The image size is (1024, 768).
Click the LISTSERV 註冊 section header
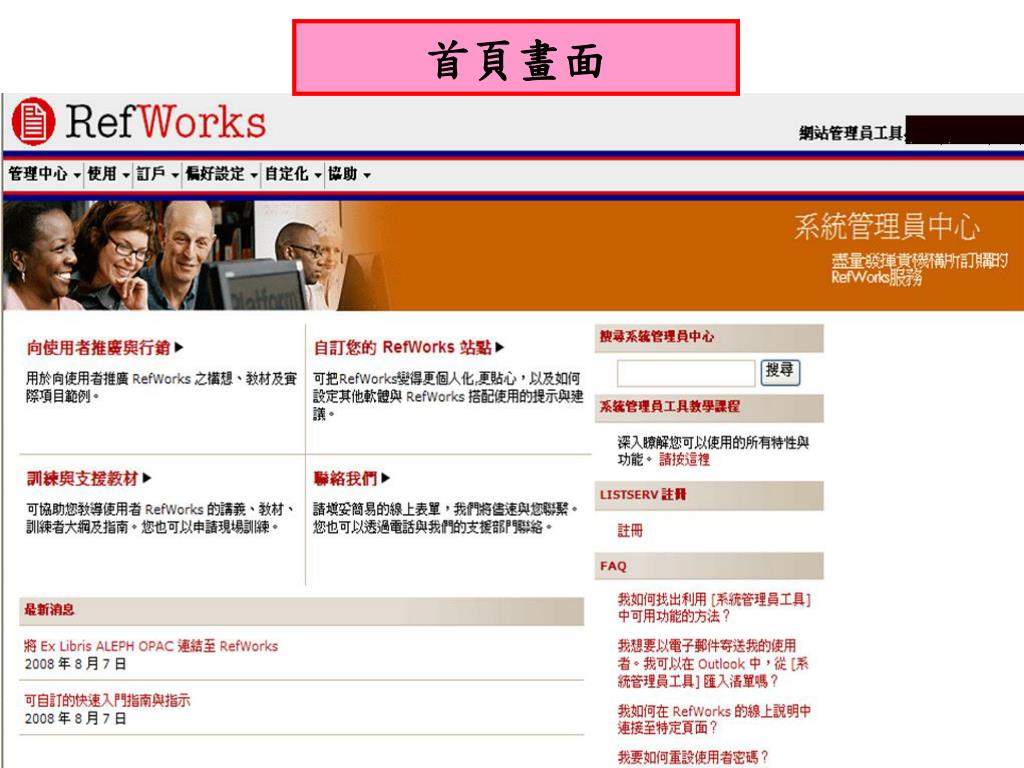pos(709,494)
